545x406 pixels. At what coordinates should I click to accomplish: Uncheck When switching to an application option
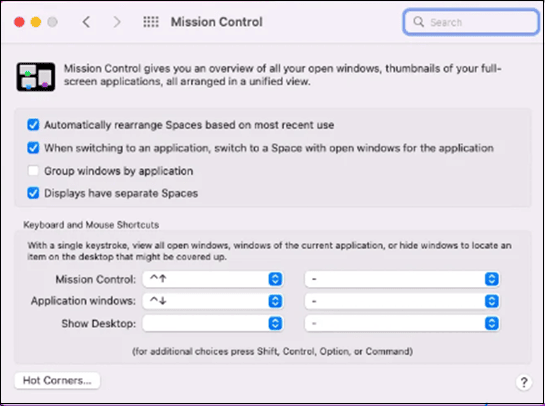point(33,148)
